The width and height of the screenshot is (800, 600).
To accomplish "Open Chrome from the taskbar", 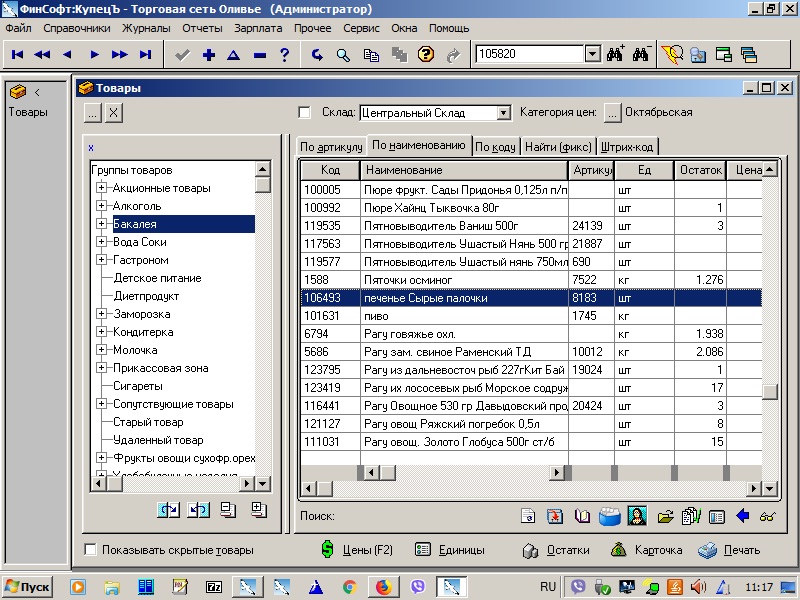I will coord(349,586).
